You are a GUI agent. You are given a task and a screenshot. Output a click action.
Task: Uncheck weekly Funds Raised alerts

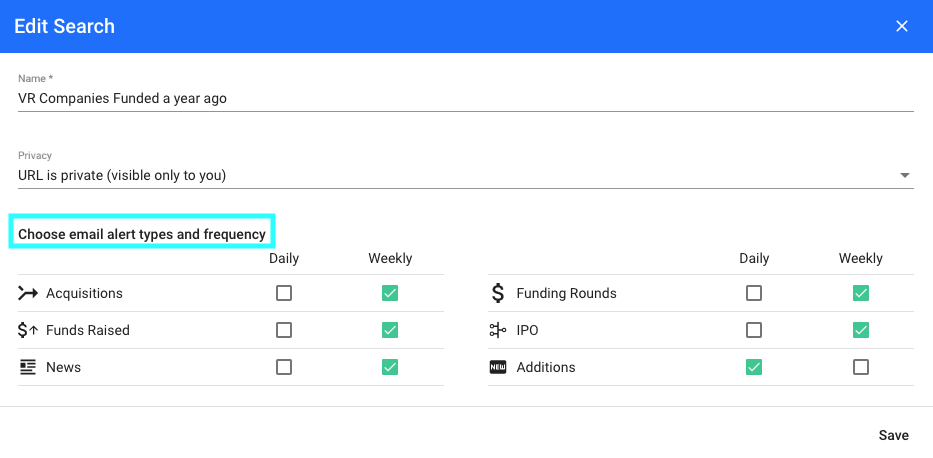[390, 330]
